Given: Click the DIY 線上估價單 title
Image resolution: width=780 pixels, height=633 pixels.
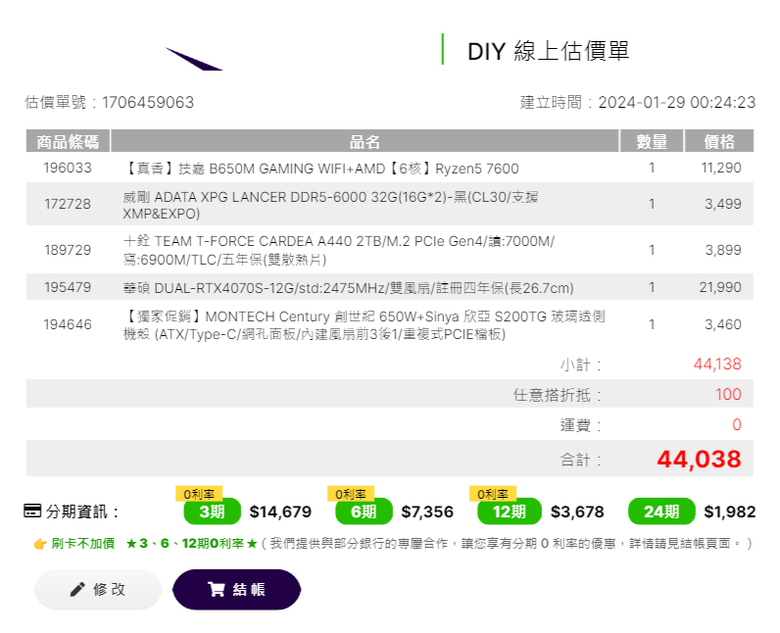Looking at the screenshot, I should coord(549,51).
